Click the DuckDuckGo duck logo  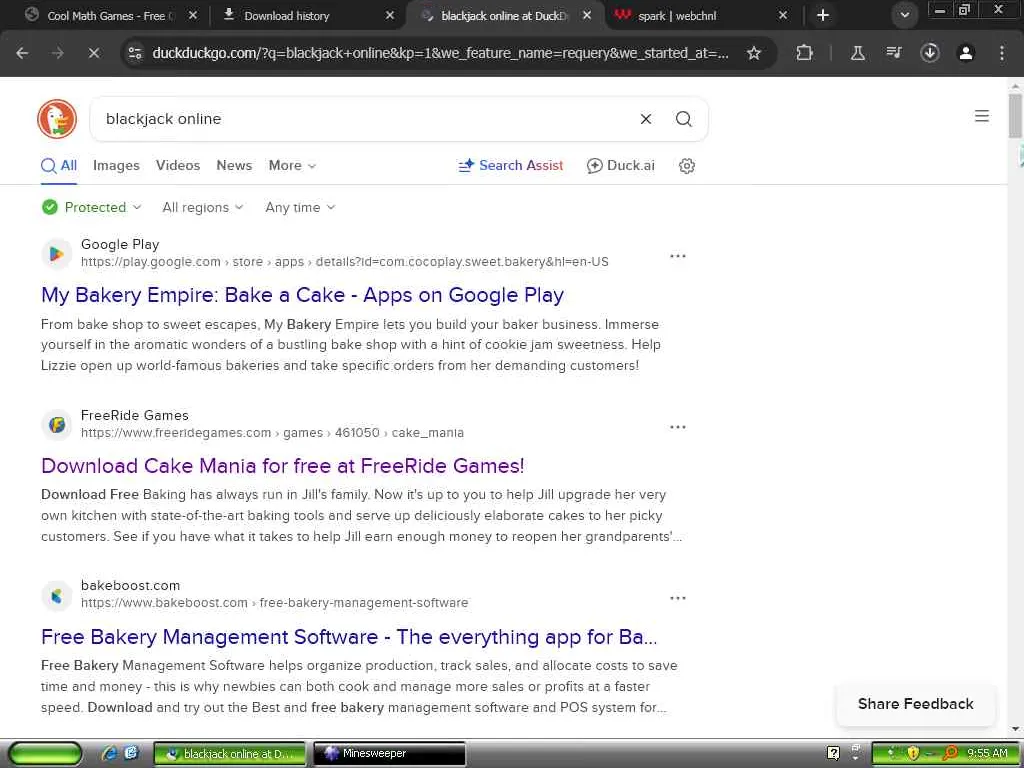[57, 119]
